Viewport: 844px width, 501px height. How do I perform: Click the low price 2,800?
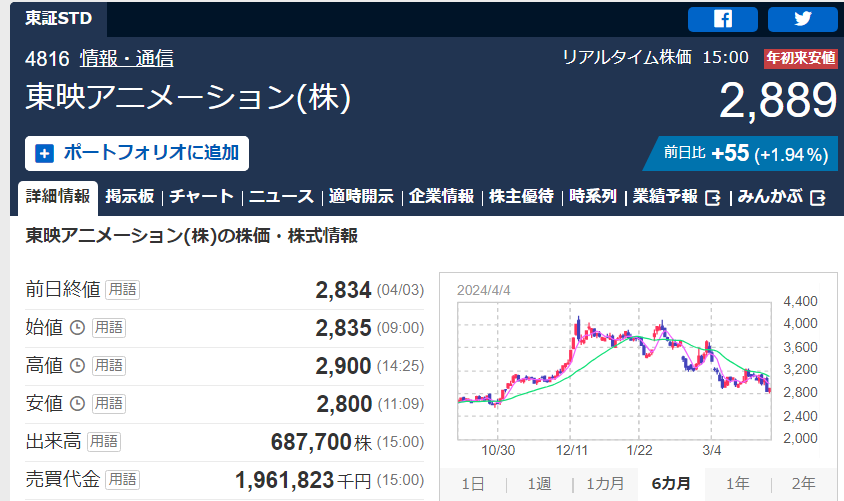pyautogui.click(x=344, y=404)
